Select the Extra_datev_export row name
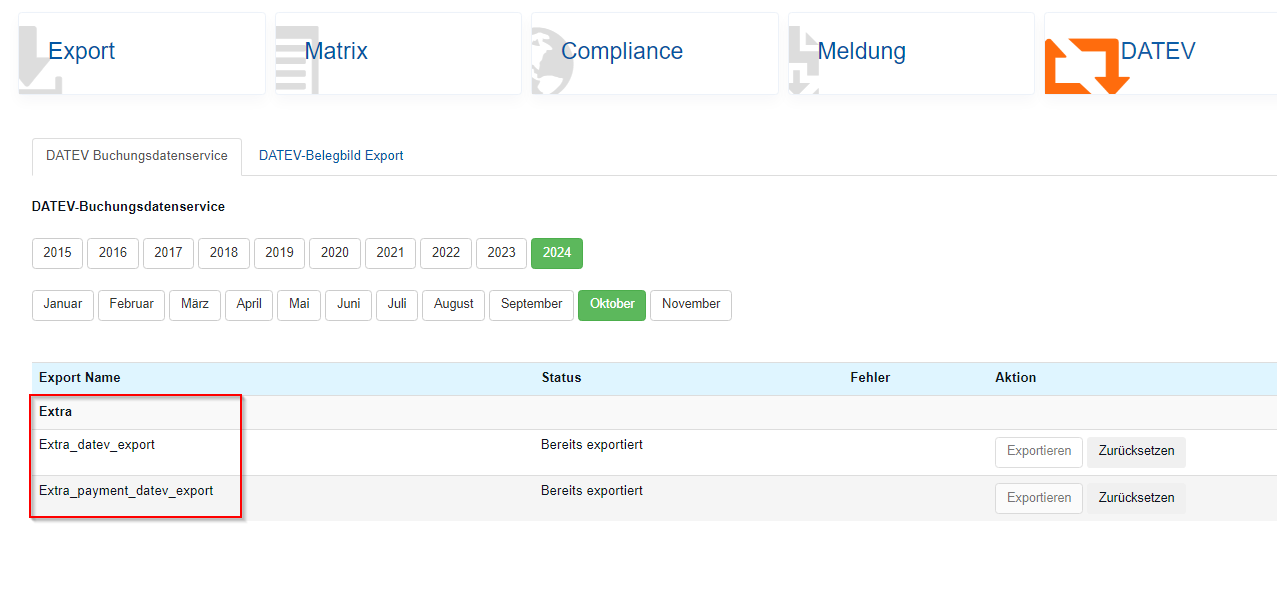This screenshot has height=597, width=1277. 97,445
